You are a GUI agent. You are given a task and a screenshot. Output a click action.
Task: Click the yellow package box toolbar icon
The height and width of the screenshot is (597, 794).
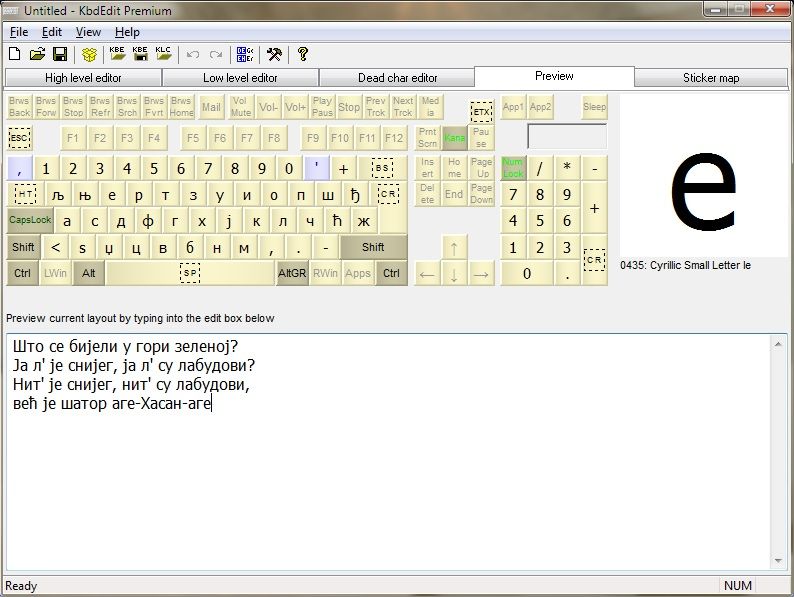(90, 54)
